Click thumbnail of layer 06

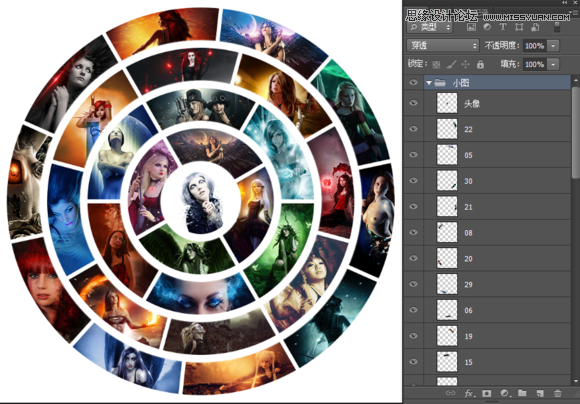coord(447,310)
